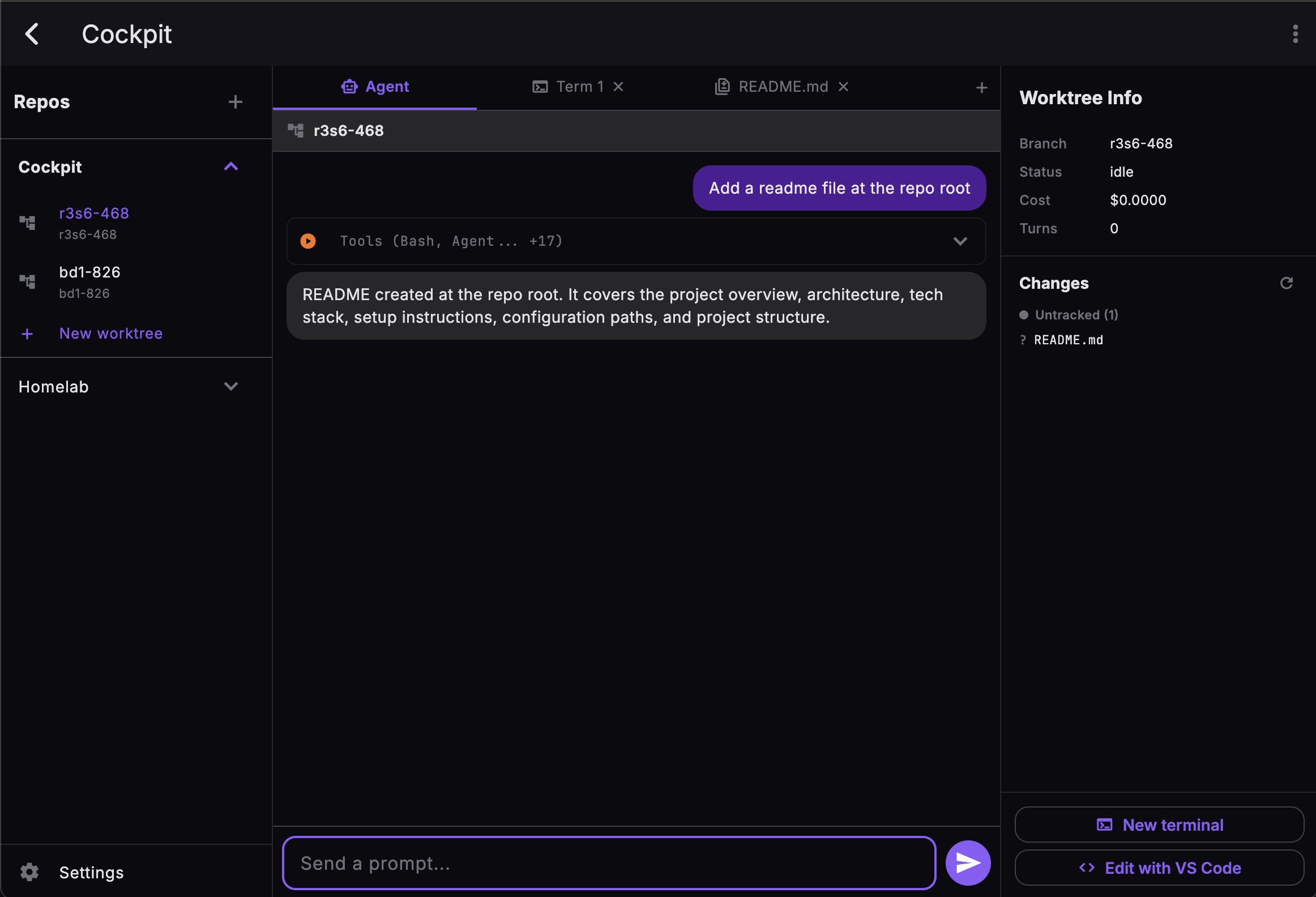Click the Branch value r3s6-468
Screen dimensions: 1316x897
[1141, 143]
